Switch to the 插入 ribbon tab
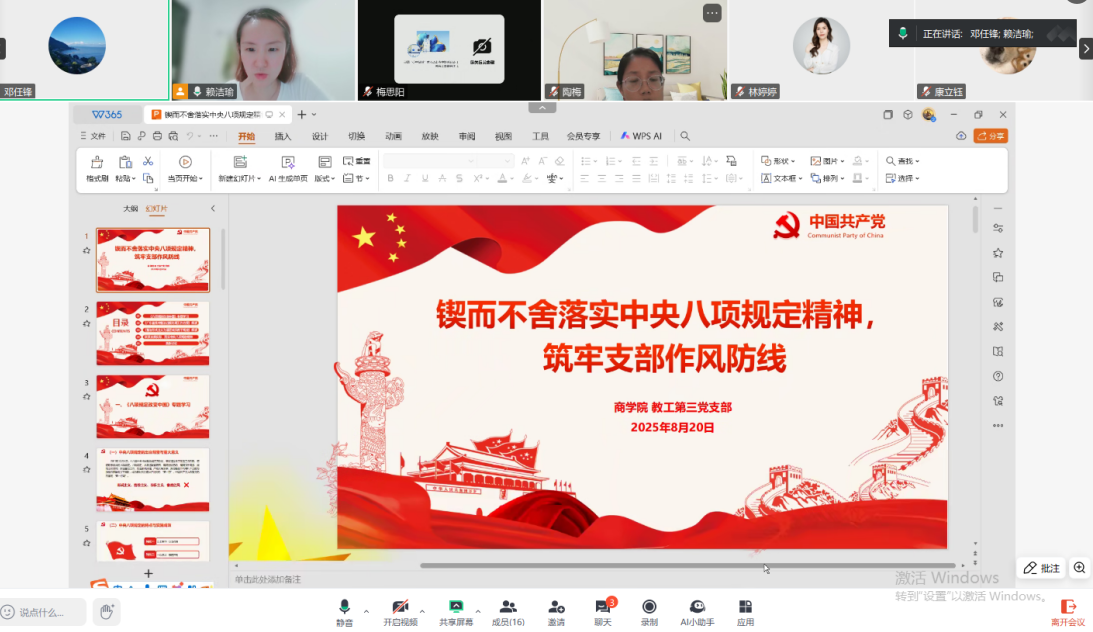This screenshot has width=1093, height=632. [x=283, y=136]
